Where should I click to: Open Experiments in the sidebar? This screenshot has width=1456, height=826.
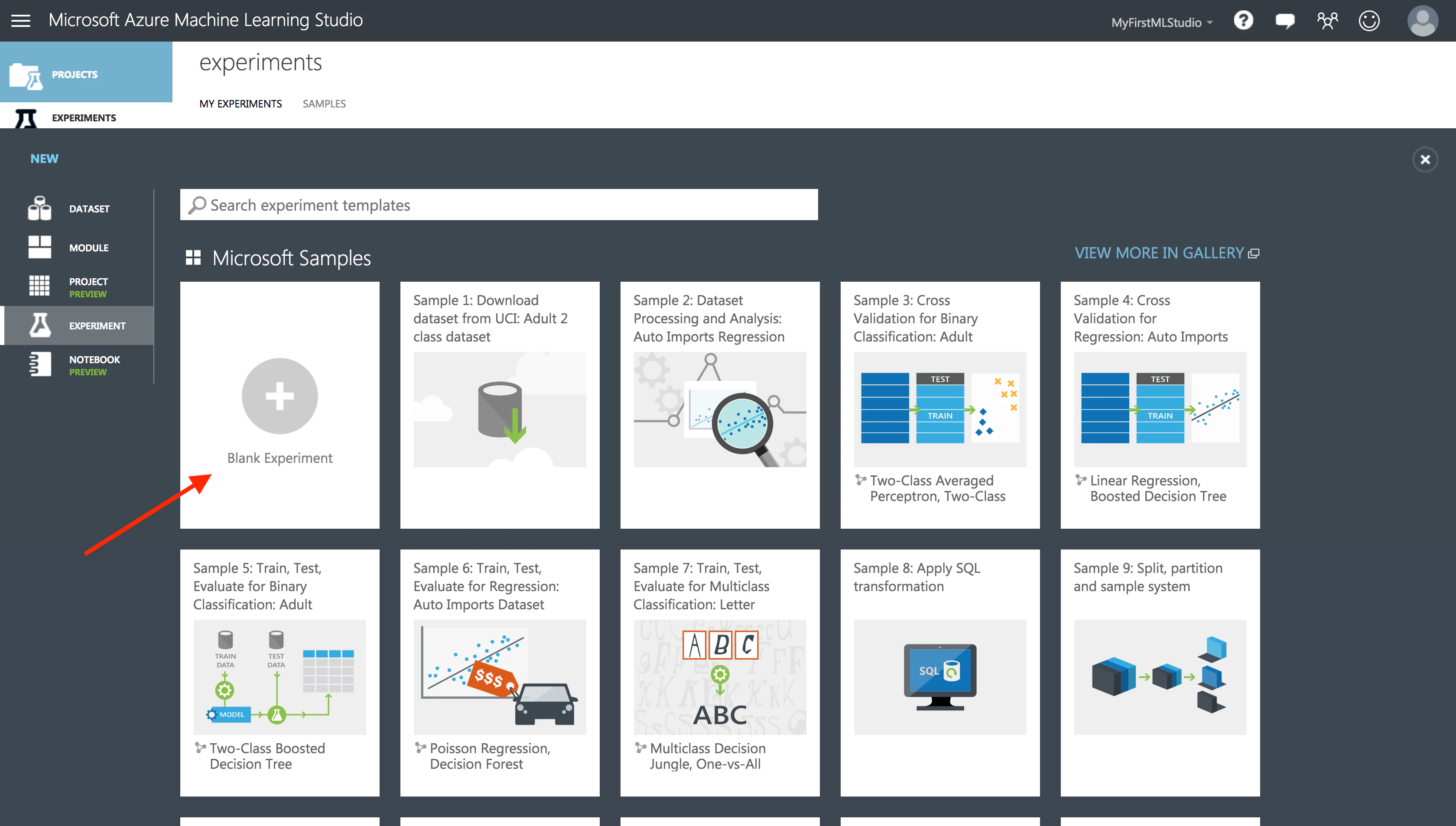coord(86,117)
